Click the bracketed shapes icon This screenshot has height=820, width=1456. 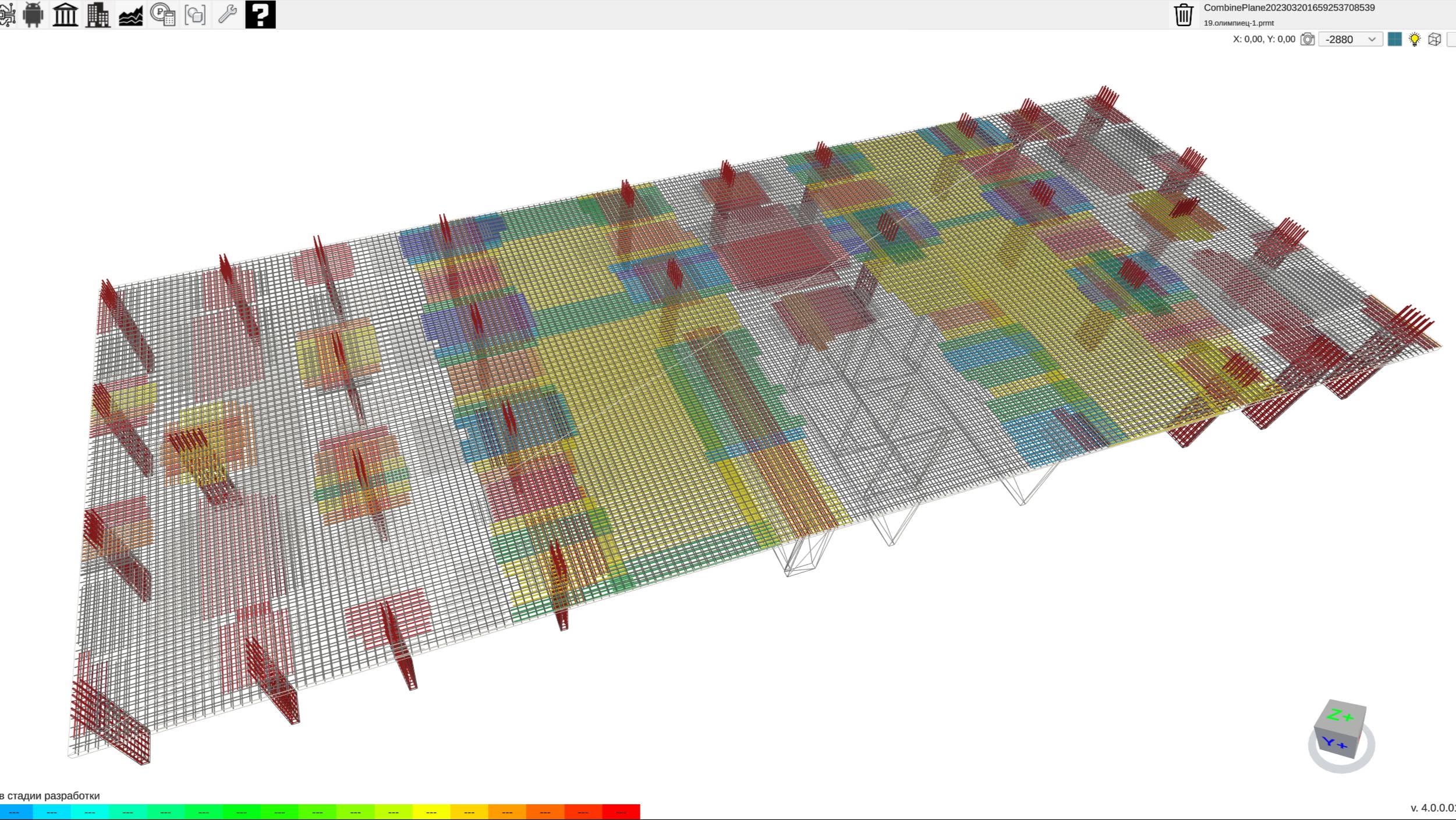click(x=195, y=15)
